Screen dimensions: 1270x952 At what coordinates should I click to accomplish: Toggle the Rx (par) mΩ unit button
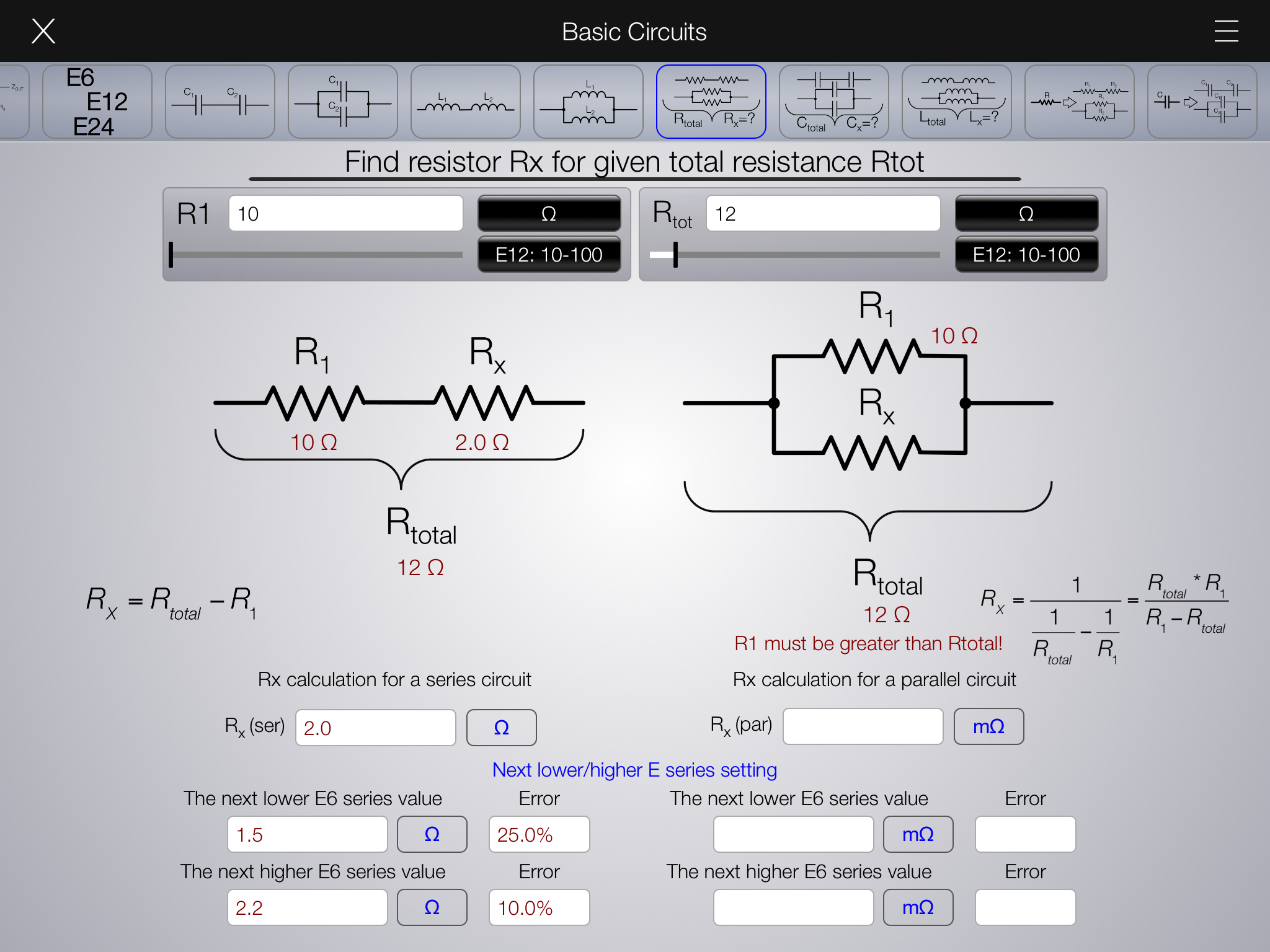[x=988, y=726]
